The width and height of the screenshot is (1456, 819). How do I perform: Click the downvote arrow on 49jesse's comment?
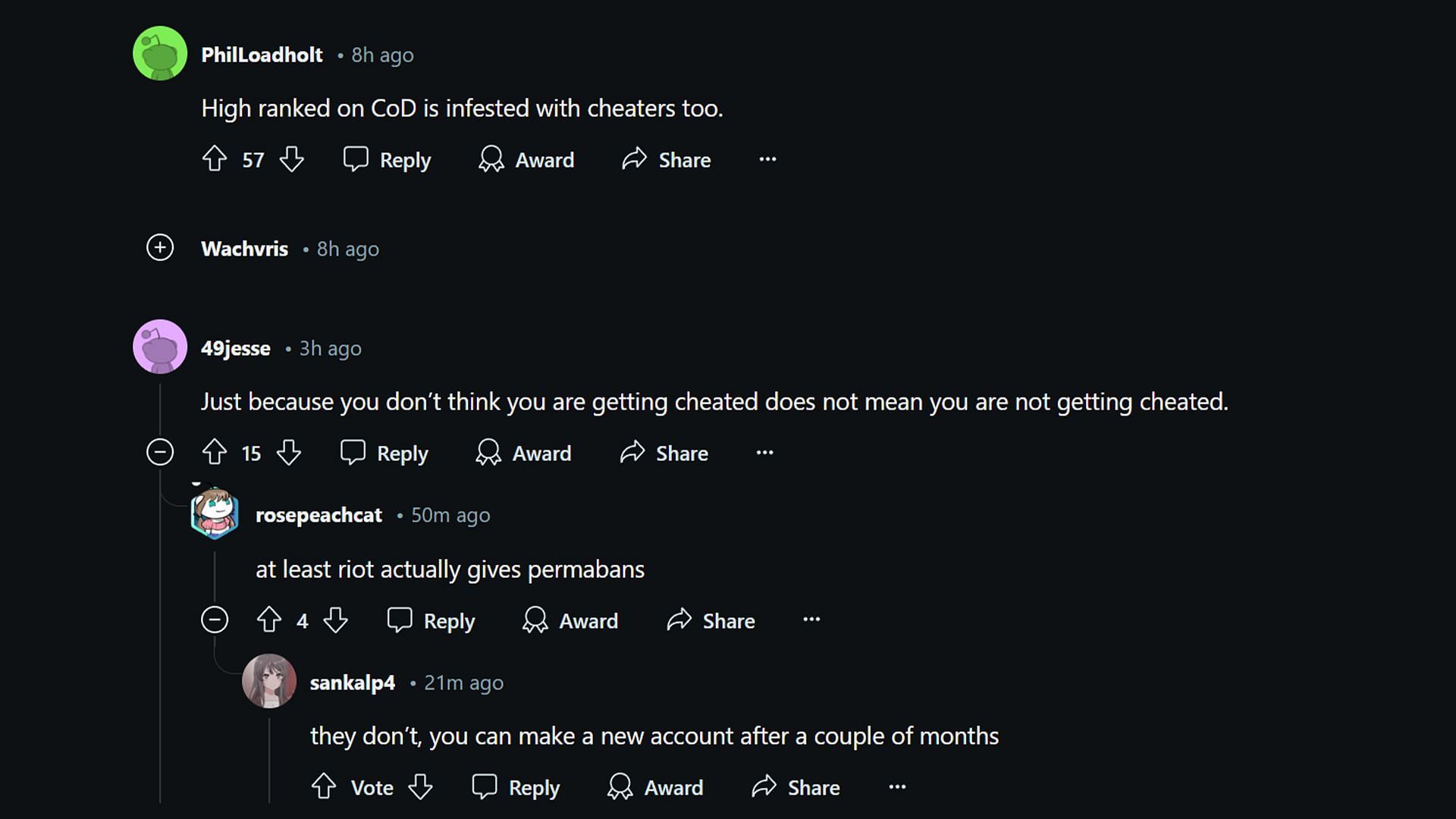(x=288, y=453)
